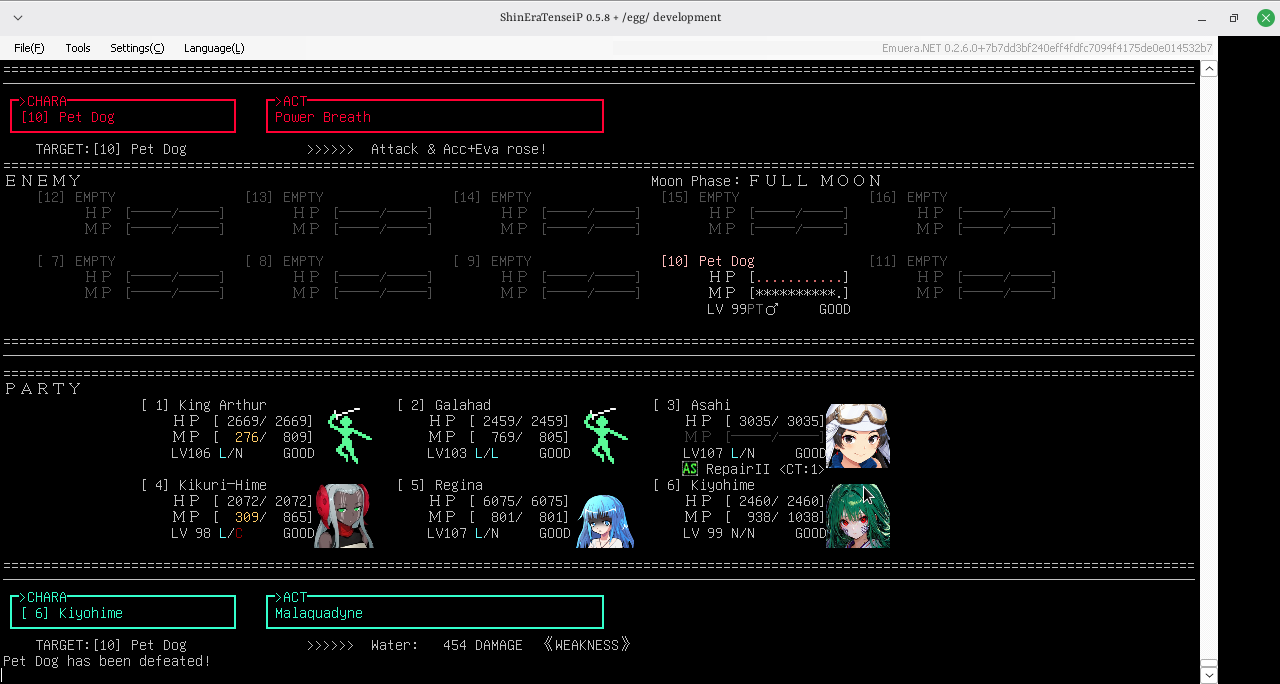
Task: Click Pet Dog's MP gauge bar
Action: (799, 293)
